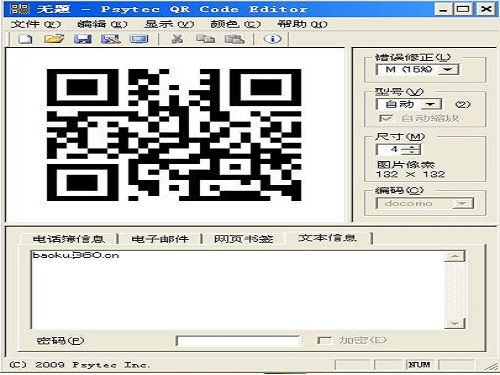This screenshot has width=500, height=375.
Task: Decrease the 尺寸 size stepper value
Action: pos(411,152)
